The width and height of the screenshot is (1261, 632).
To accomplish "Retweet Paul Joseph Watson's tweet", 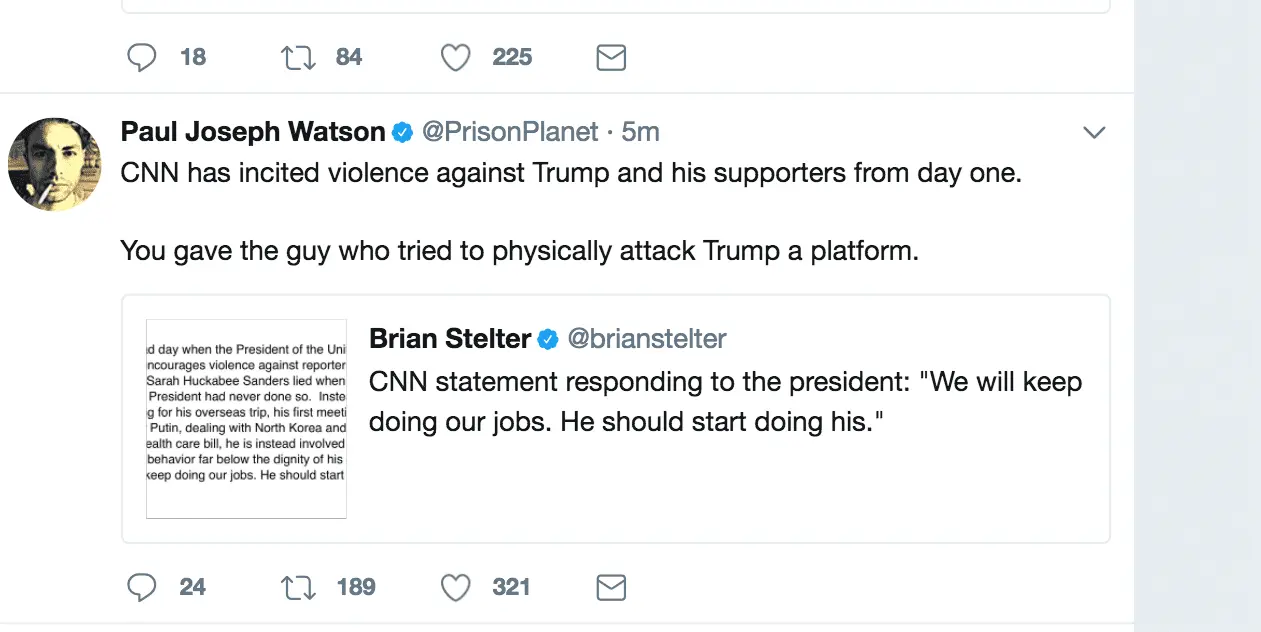I will pyautogui.click(x=299, y=587).
